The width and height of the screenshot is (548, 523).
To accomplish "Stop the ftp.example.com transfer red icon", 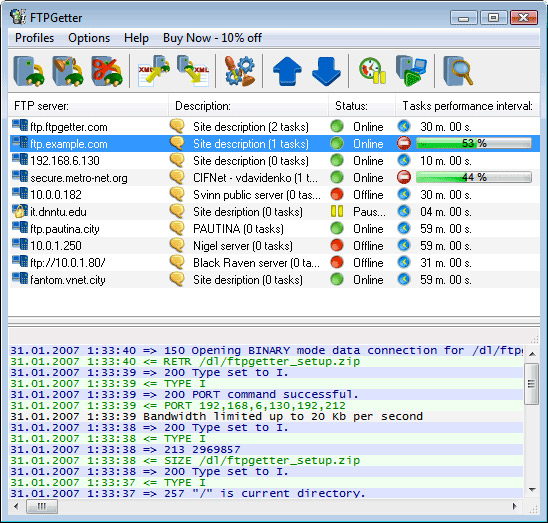I will coord(404,143).
